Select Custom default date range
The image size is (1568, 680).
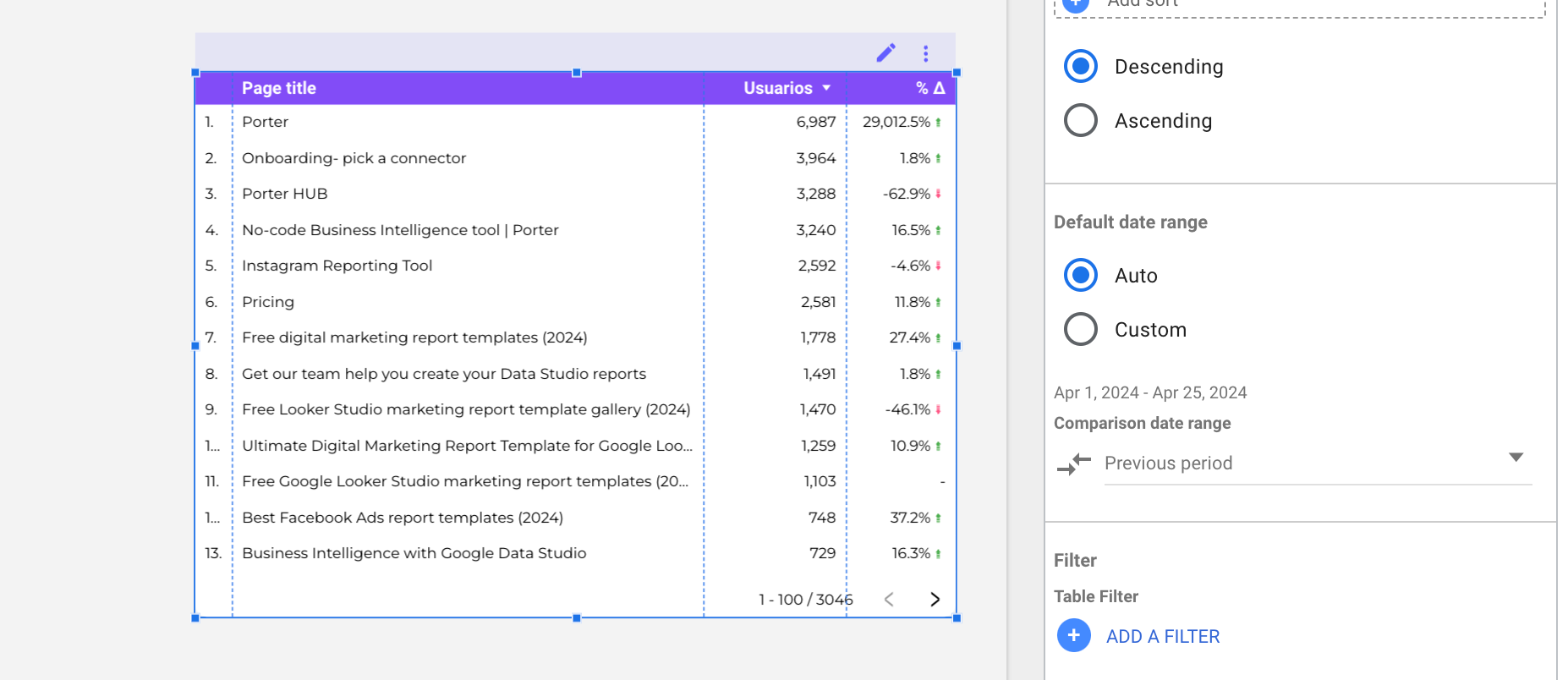(x=1081, y=329)
